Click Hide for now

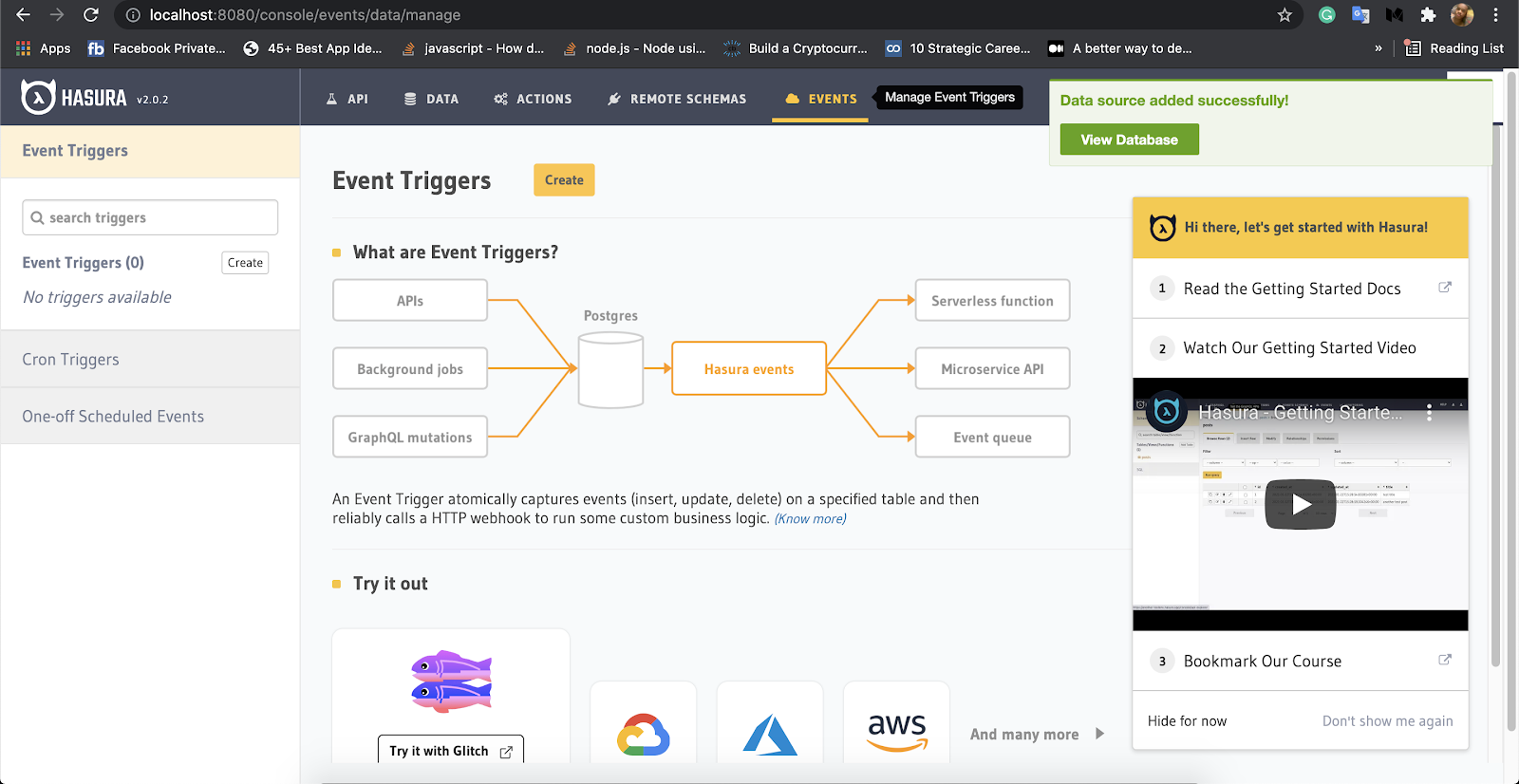1187,721
